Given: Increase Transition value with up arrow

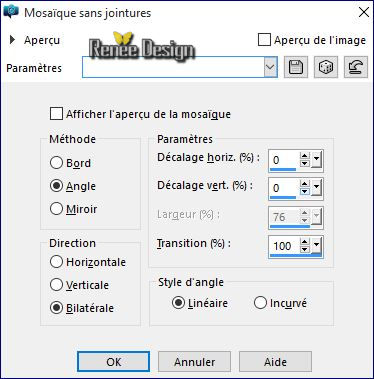Looking at the screenshot, I should (304, 242).
